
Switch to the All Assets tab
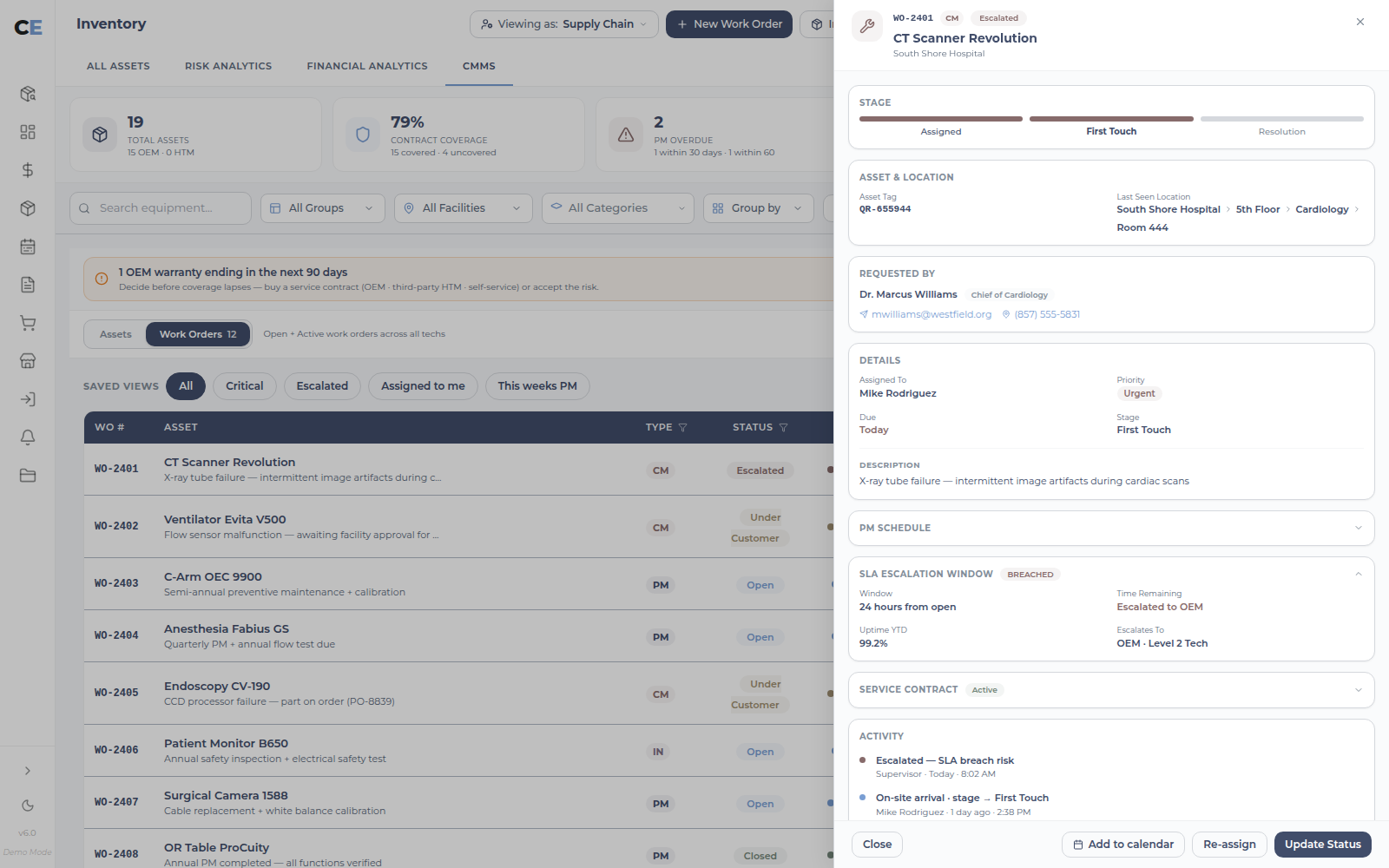pyautogui.click(x=118, y=66)
